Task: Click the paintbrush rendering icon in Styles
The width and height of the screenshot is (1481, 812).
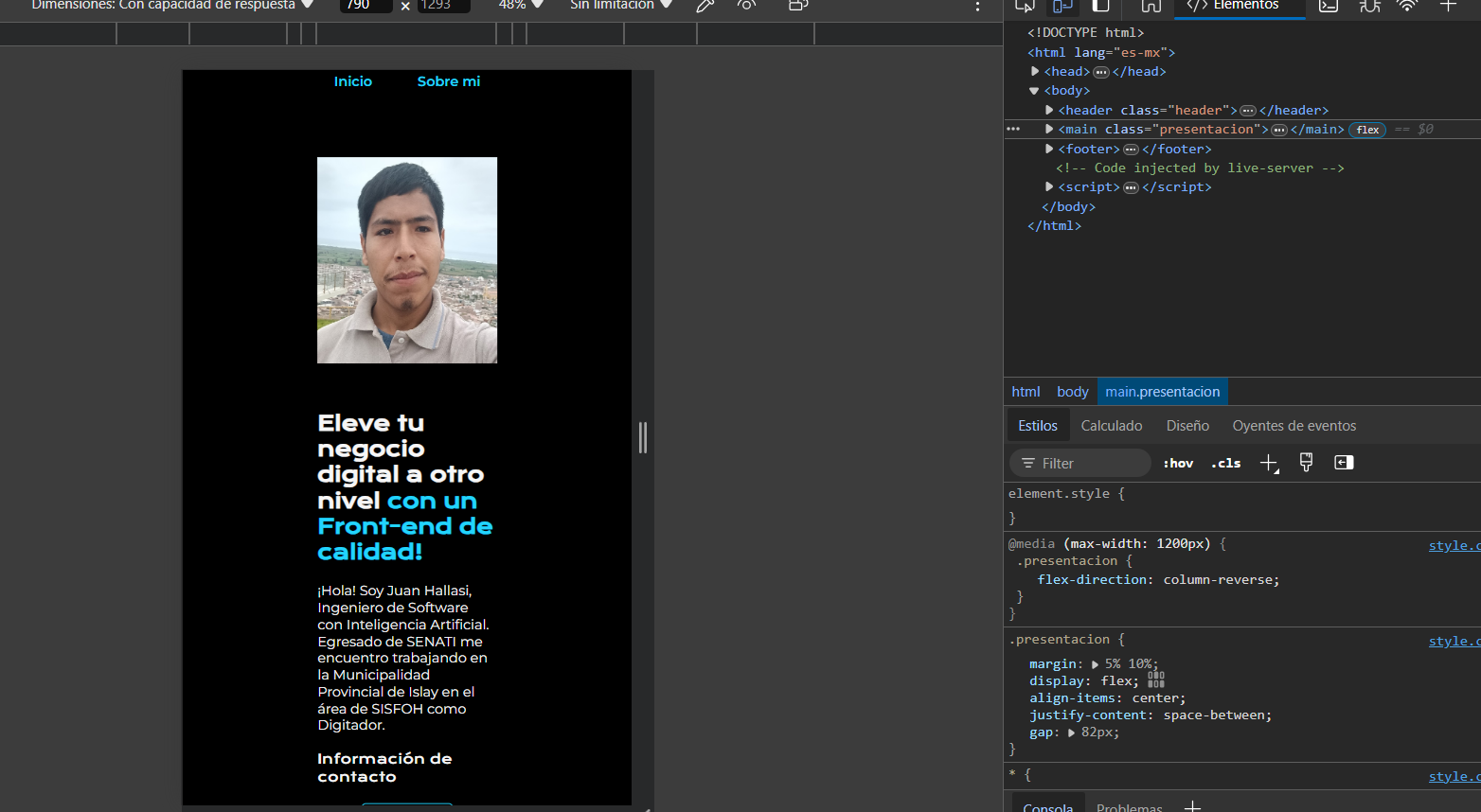Action: [x=1306, y=462]
